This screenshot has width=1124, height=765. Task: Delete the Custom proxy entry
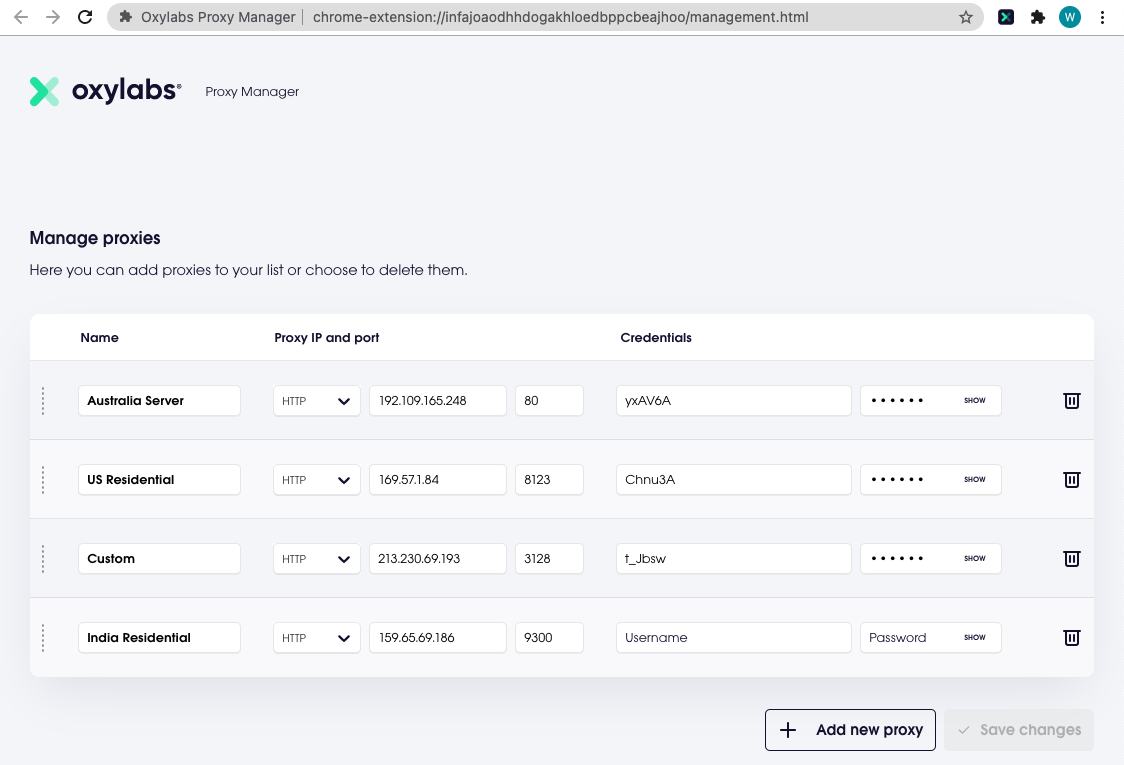point(1071,558)
